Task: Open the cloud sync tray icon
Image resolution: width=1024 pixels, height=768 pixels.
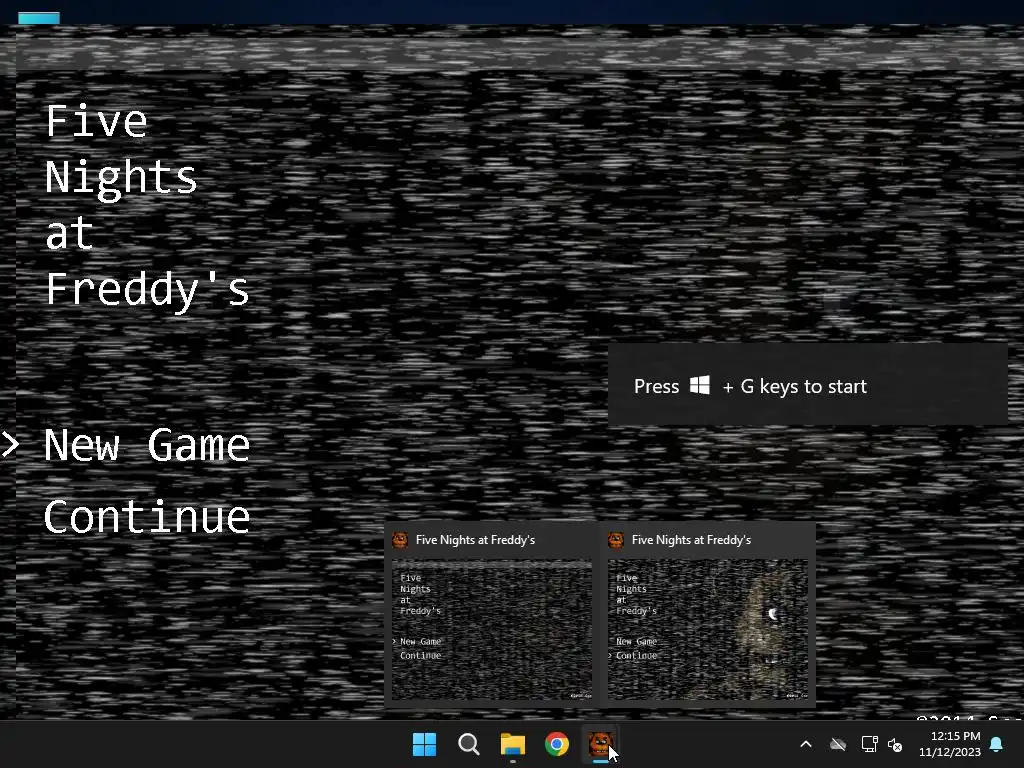Action: tap(838, 744)
